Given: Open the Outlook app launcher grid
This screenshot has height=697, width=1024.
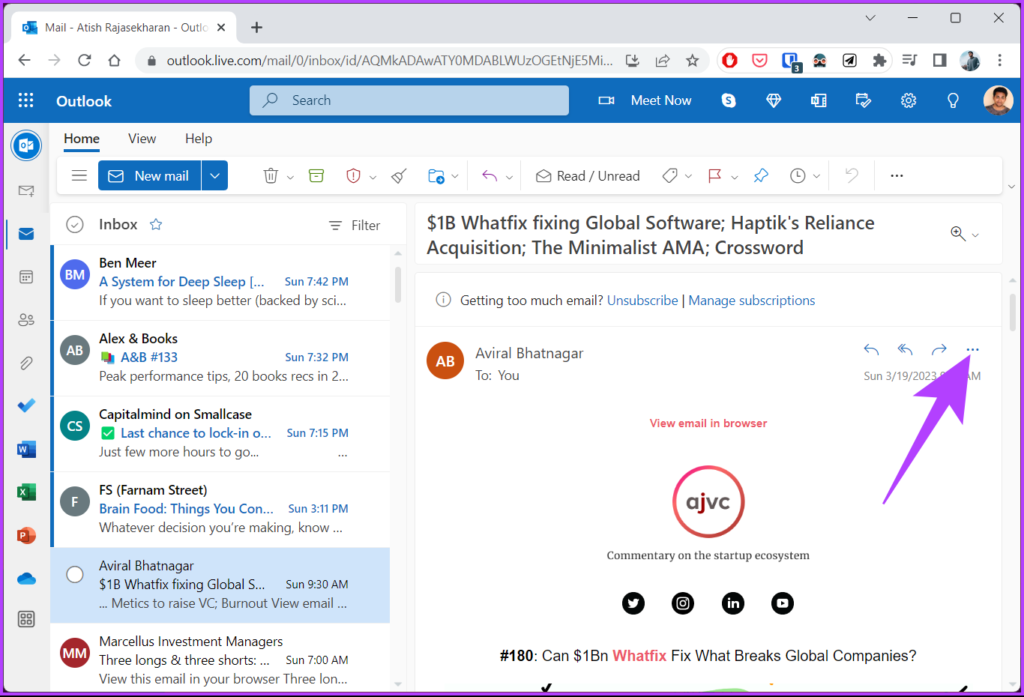Looking at the screenshot, I should coord(25,101).
